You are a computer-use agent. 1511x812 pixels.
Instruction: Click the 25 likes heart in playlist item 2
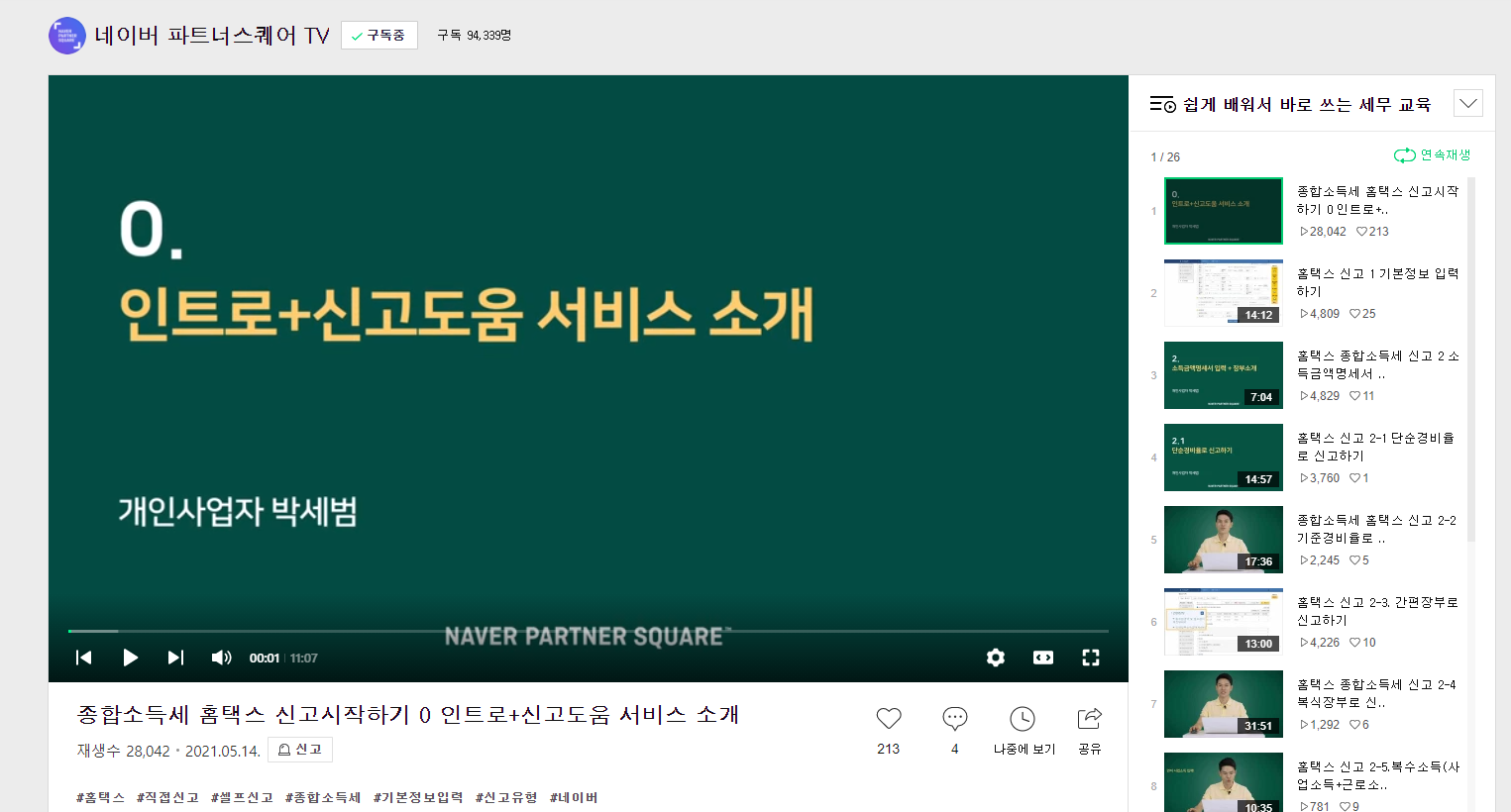(x=1354, y=314)
